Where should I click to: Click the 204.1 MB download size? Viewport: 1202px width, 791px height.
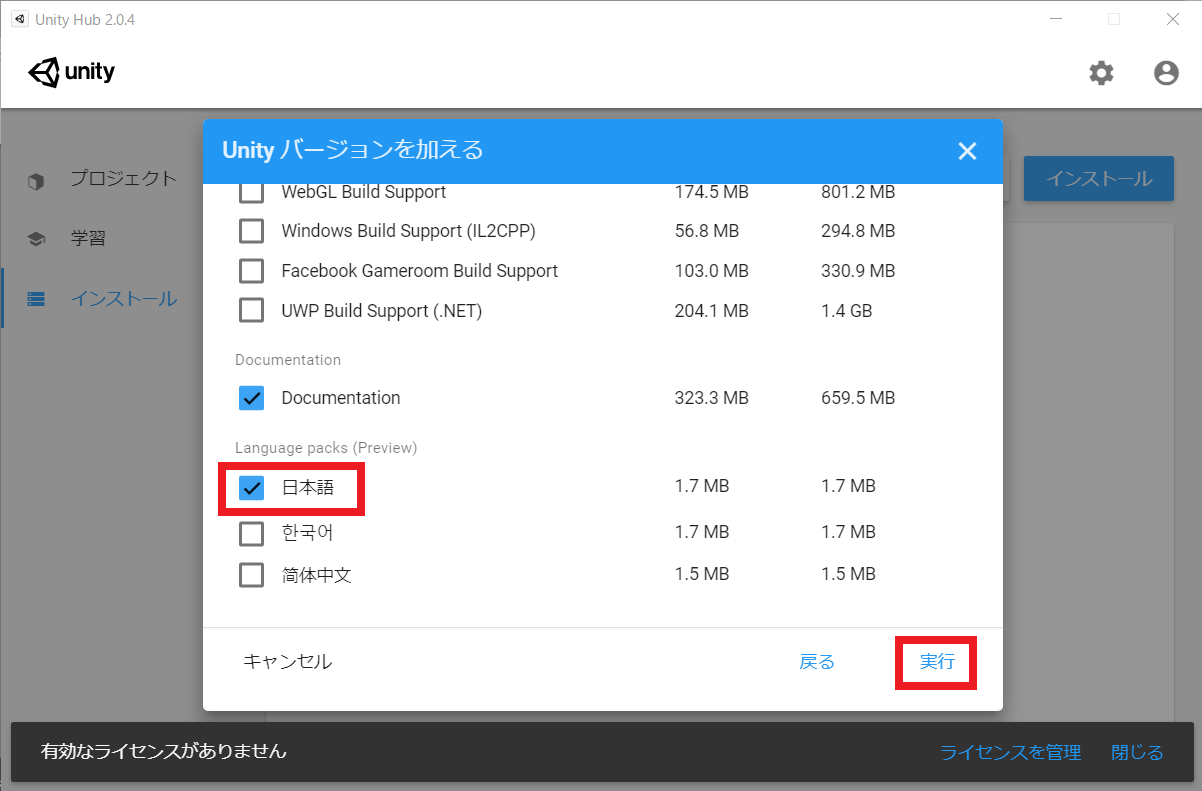[x=712, y=311]
